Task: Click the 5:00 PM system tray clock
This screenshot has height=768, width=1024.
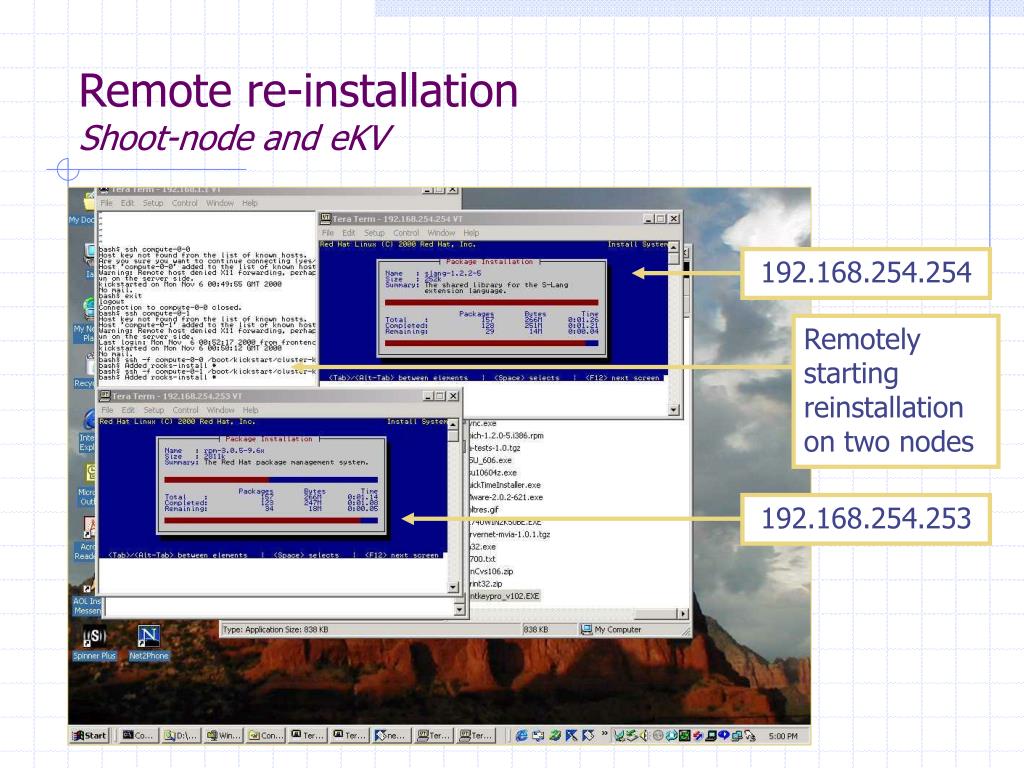Action: click(x=783, y=736)
